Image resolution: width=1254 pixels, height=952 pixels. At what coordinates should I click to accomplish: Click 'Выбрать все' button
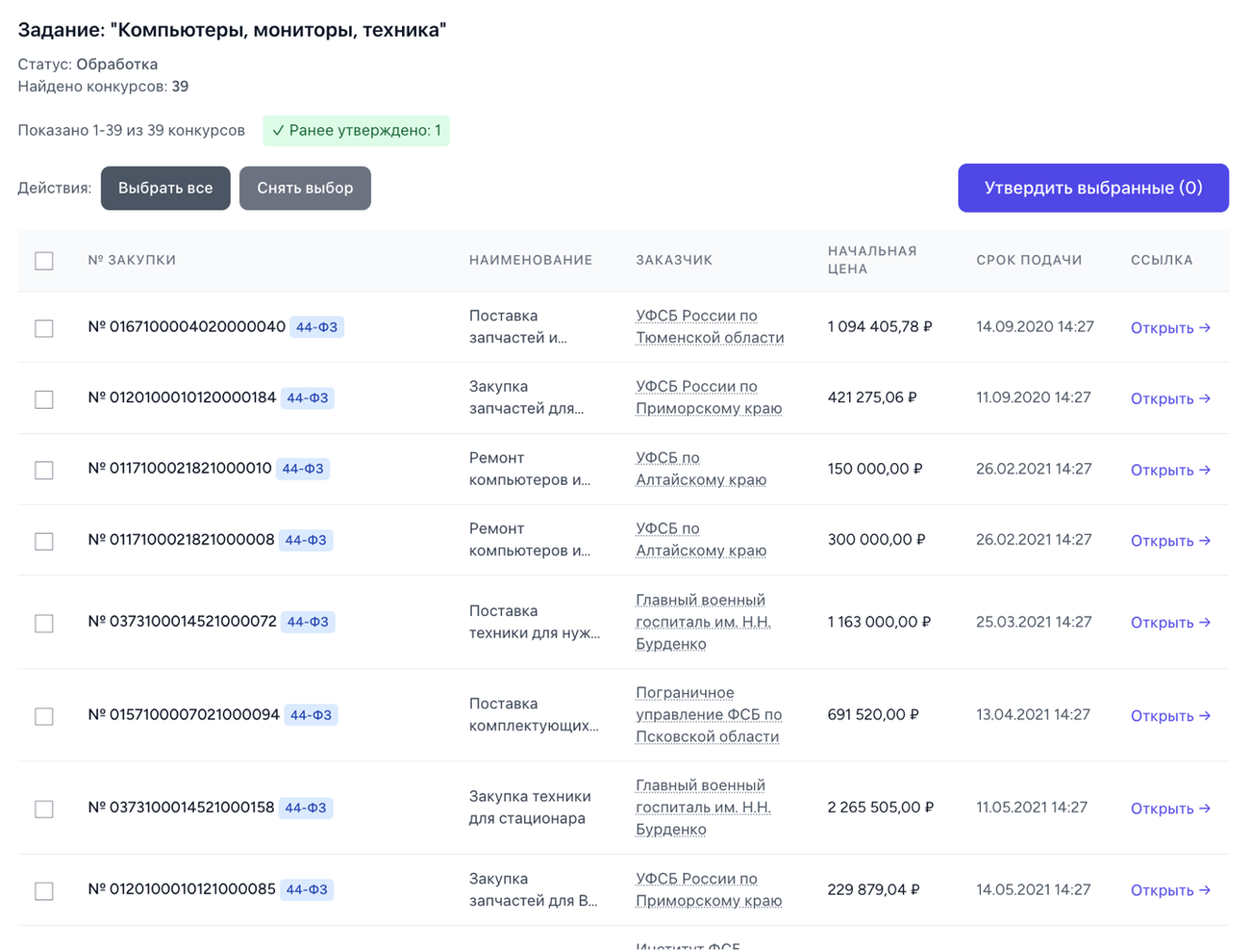tap(165, 188)
